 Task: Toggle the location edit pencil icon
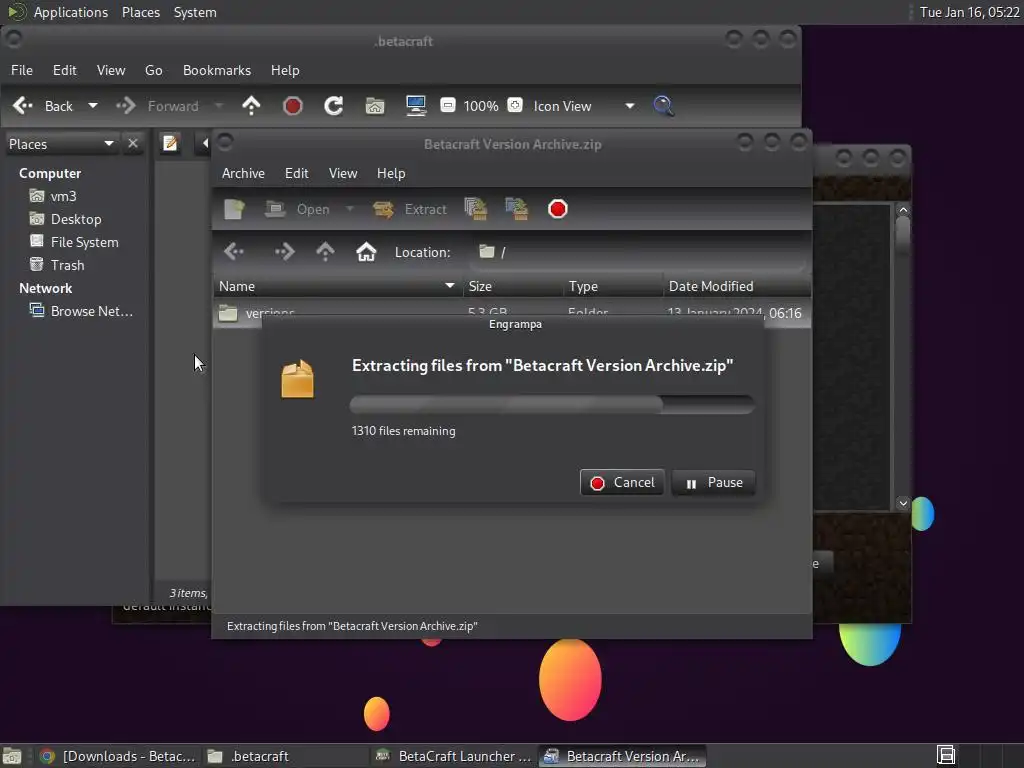tap(170, 143)
